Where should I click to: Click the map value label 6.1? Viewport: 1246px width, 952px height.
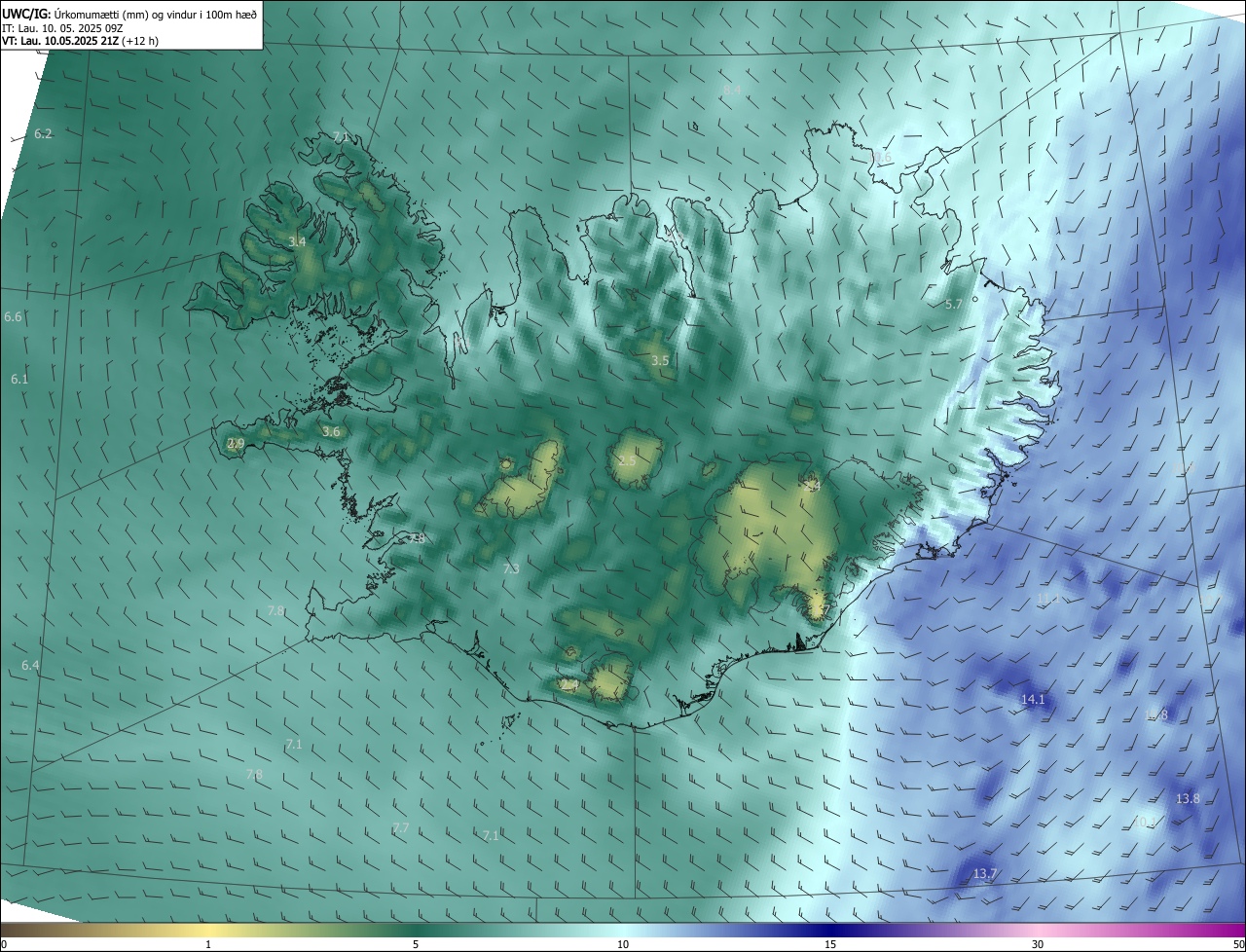point(19,379)
